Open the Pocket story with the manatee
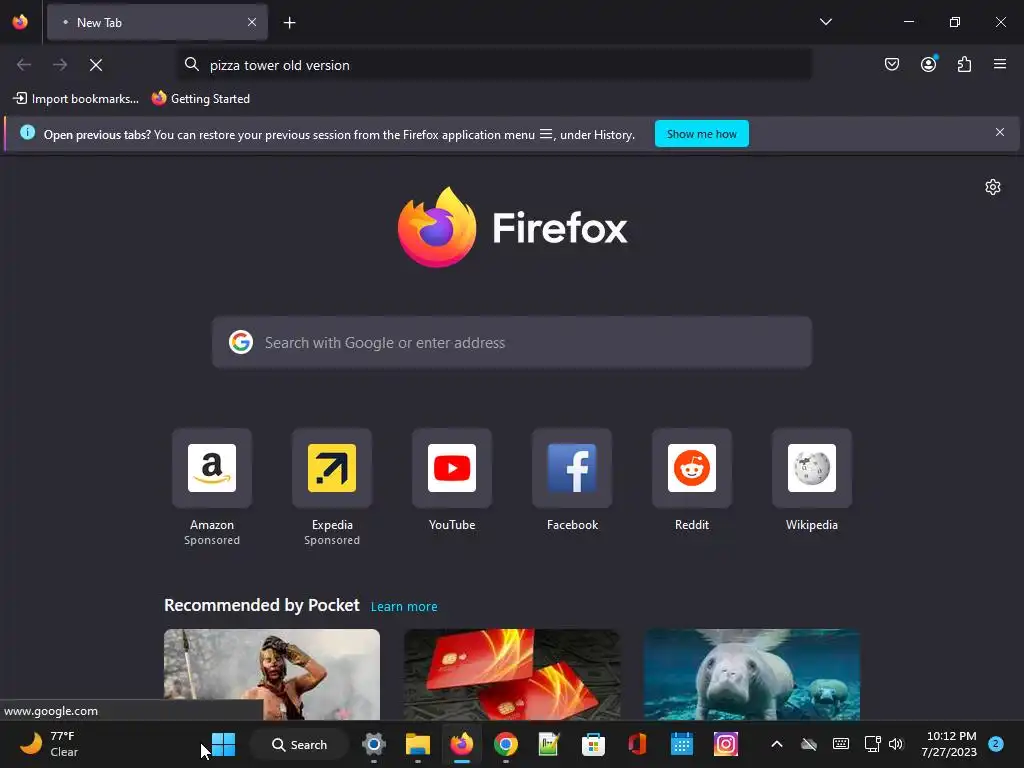The image size is (1024, 768). pyautogui.click(x=752, y=675)
